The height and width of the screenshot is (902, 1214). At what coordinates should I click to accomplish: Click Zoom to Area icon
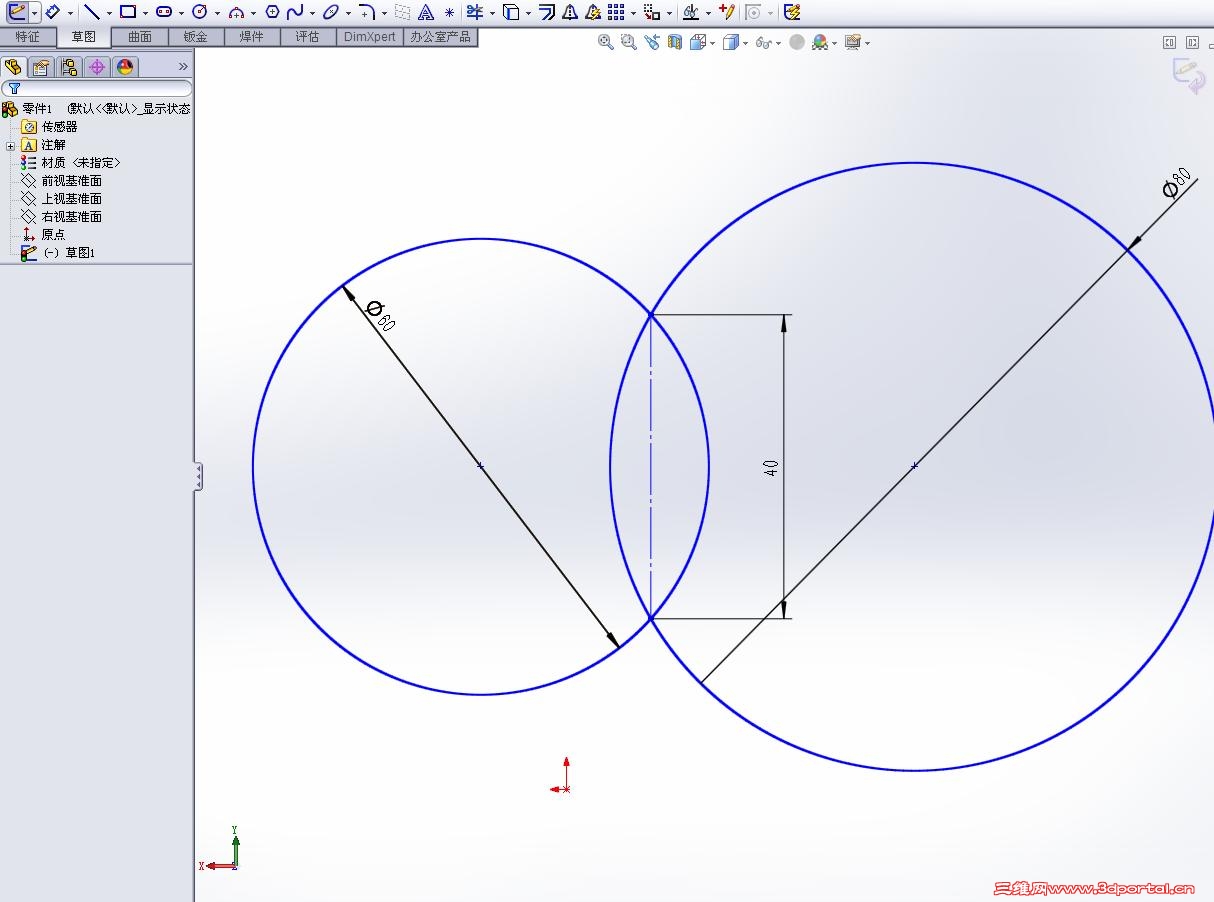pos(629,42)
